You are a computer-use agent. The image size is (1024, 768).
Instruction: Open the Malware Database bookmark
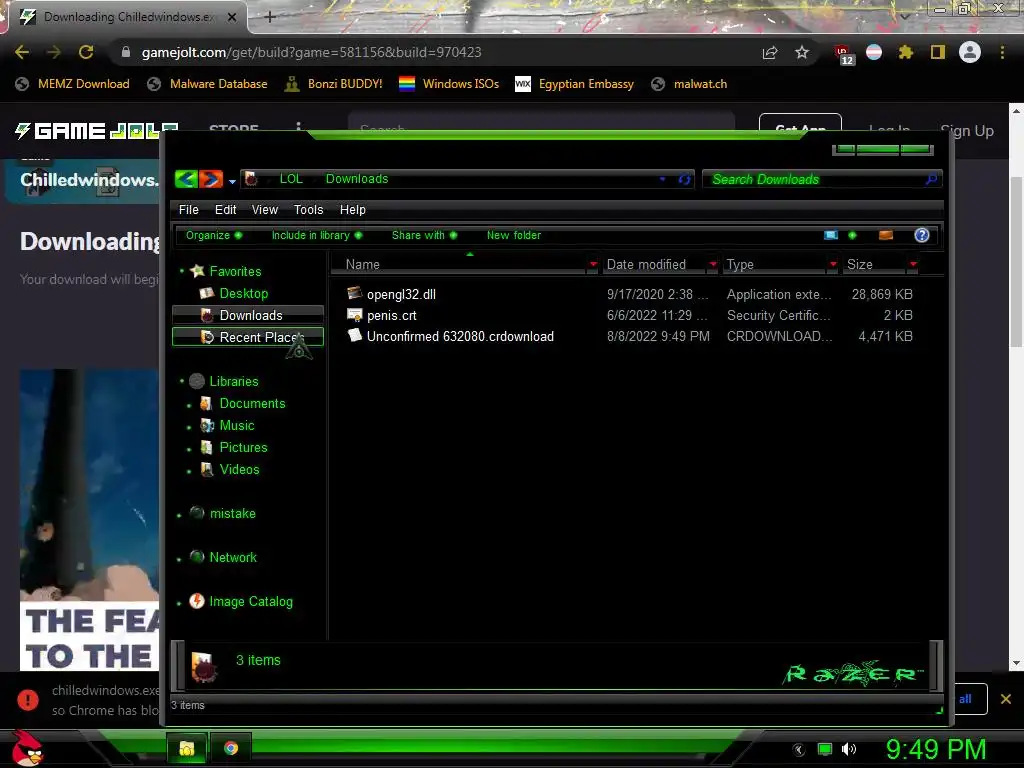[207, 84]
